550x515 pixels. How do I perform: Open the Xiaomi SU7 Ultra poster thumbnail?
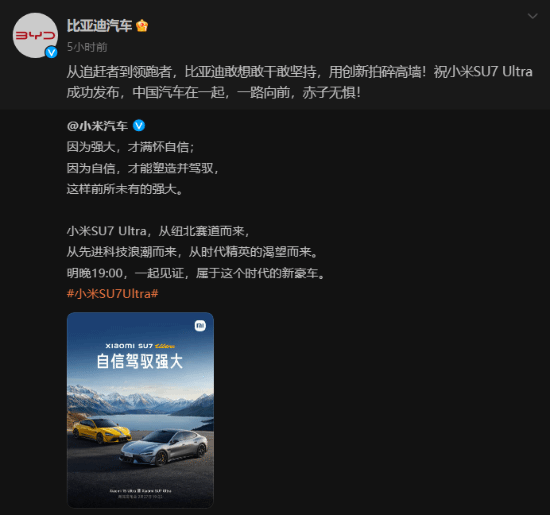pos(140,410)
